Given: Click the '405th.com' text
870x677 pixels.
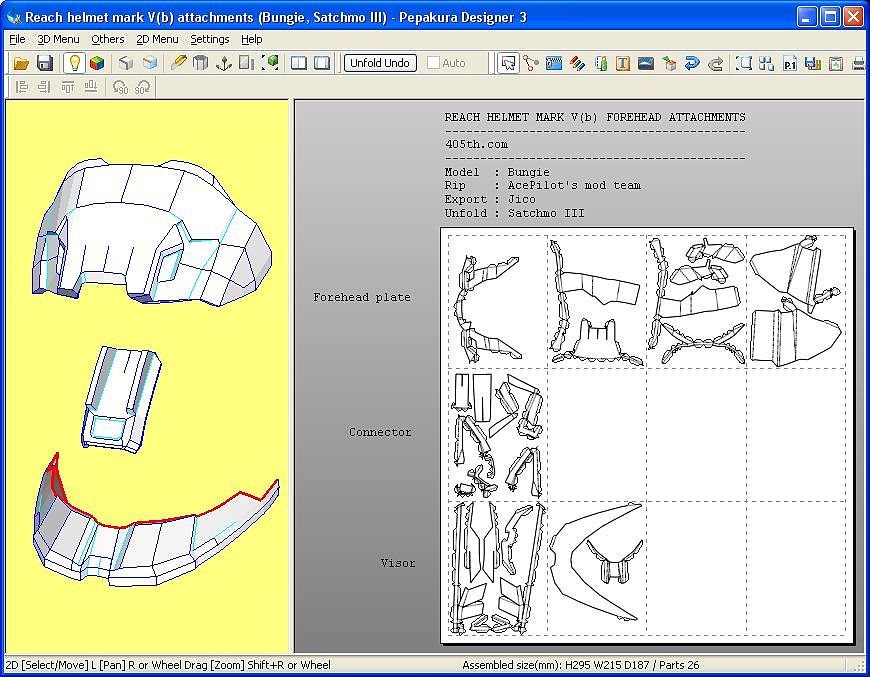Looking at the screenshot, I should coord(477,144).
